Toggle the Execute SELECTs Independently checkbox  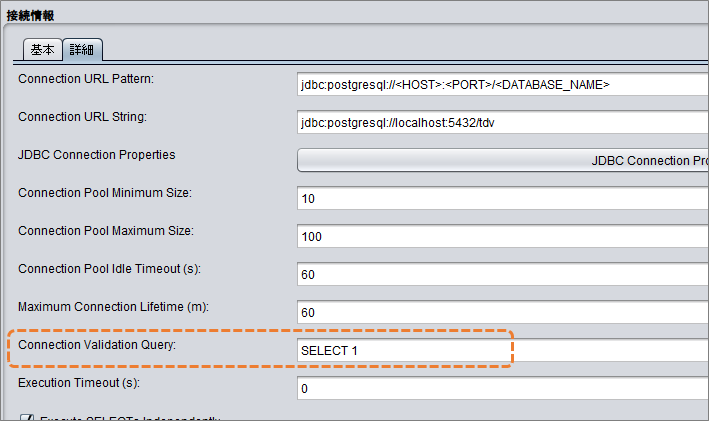[x=27, y=417]
